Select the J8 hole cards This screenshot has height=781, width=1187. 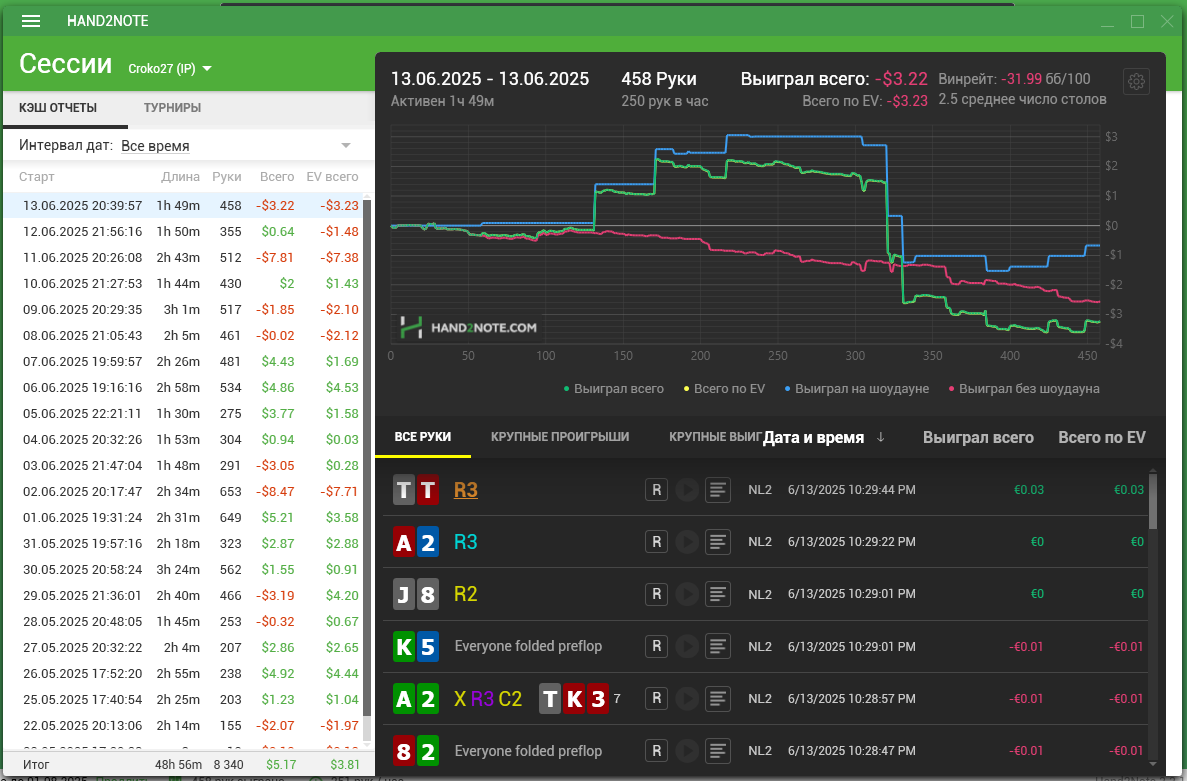point(416,594)
